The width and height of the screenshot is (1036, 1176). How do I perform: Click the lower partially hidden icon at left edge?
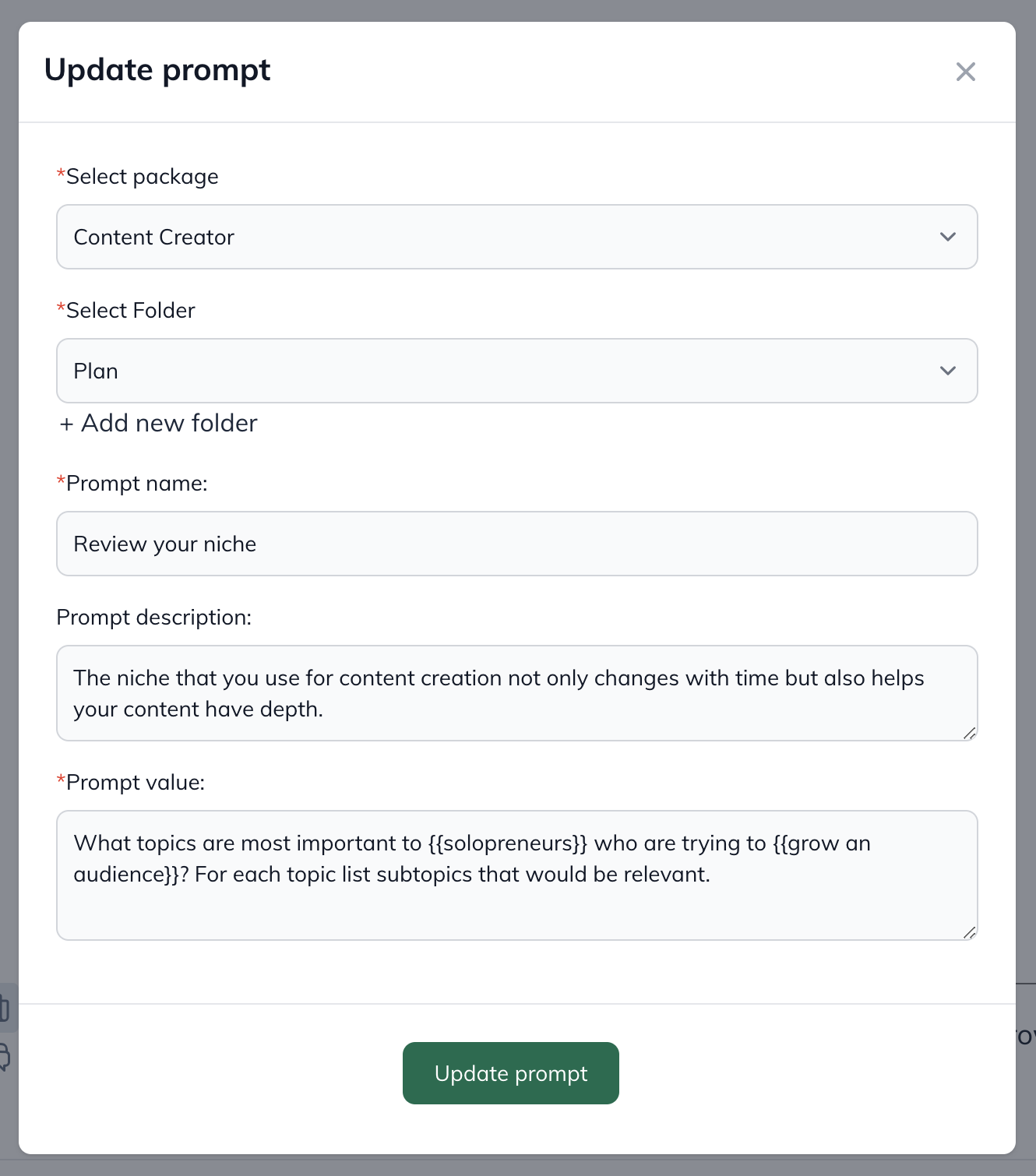[5, 1057]
